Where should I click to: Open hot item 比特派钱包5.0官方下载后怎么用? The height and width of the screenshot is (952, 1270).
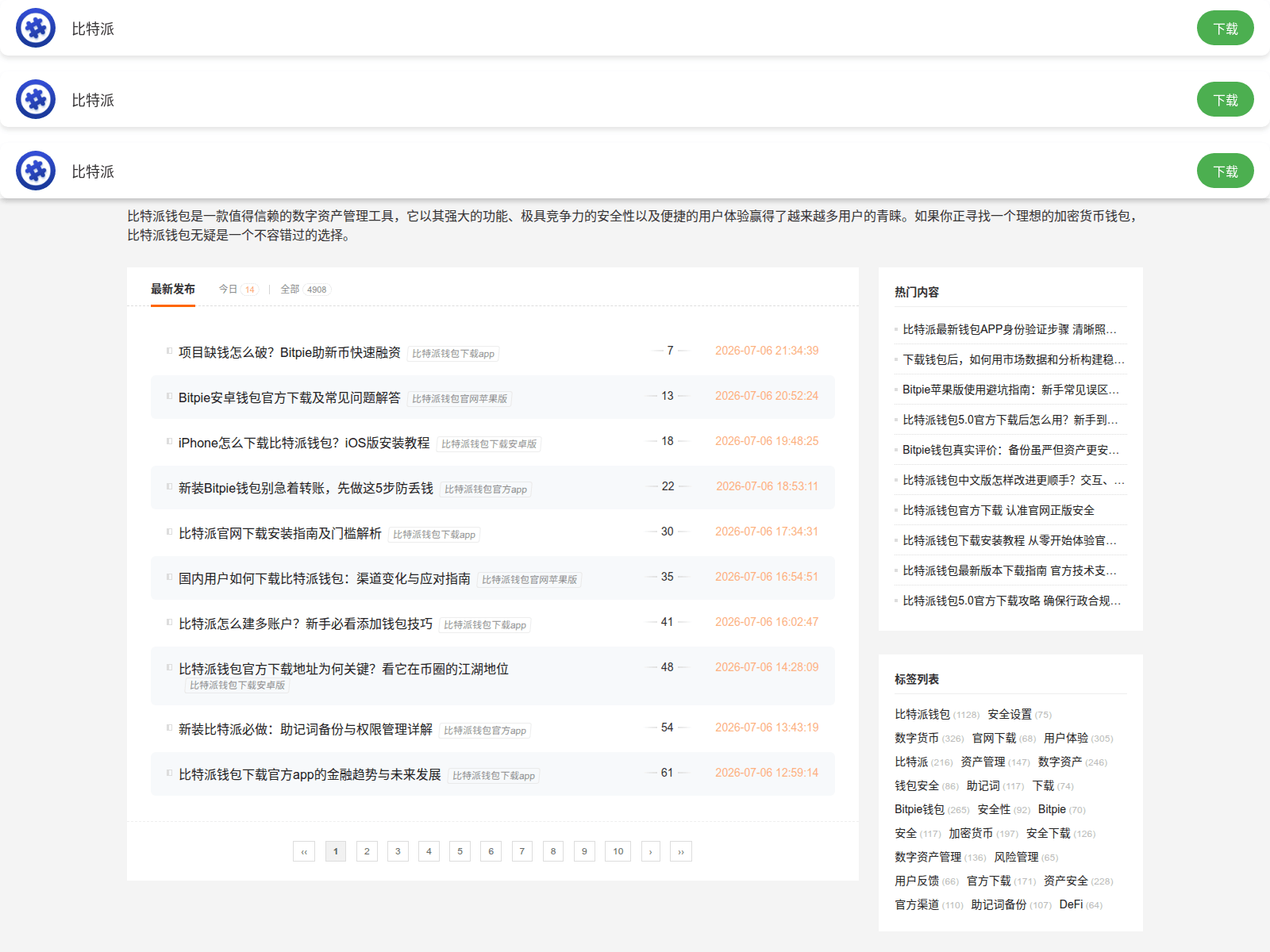tap(1010, 420)
